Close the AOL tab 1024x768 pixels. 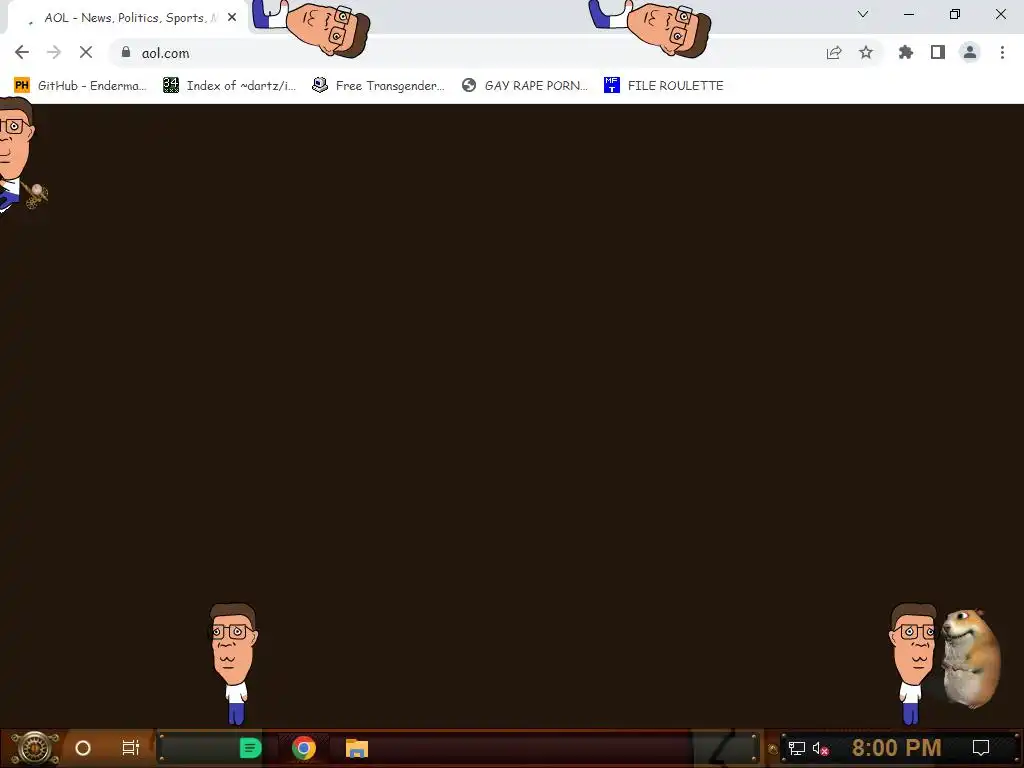coord(232,18)
